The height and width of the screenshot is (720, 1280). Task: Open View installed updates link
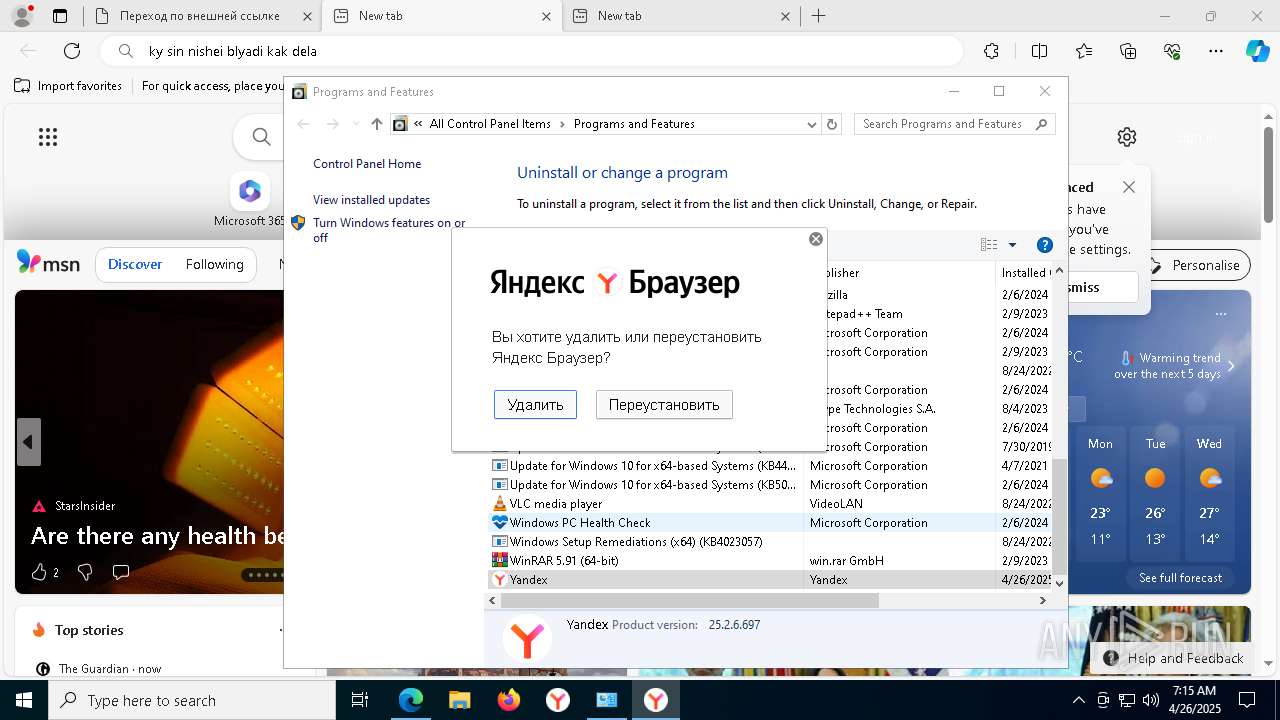tap(371, 200)
